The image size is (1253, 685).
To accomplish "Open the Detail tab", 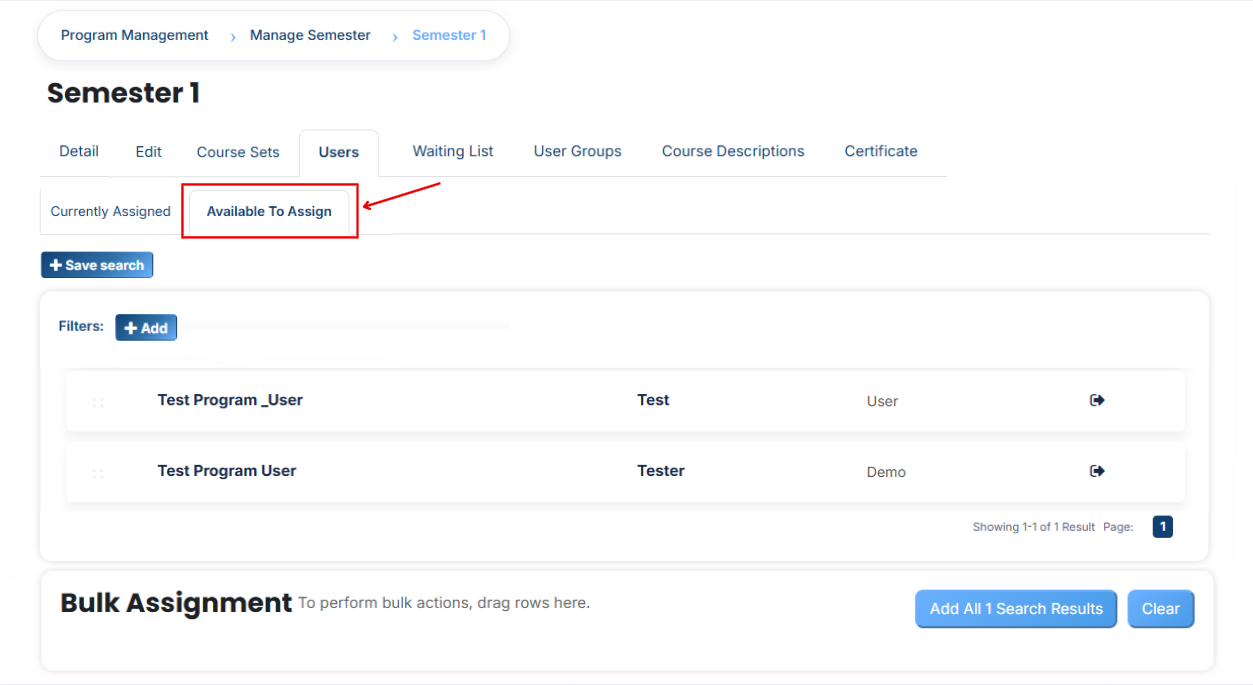I will [x=79, y=151].
